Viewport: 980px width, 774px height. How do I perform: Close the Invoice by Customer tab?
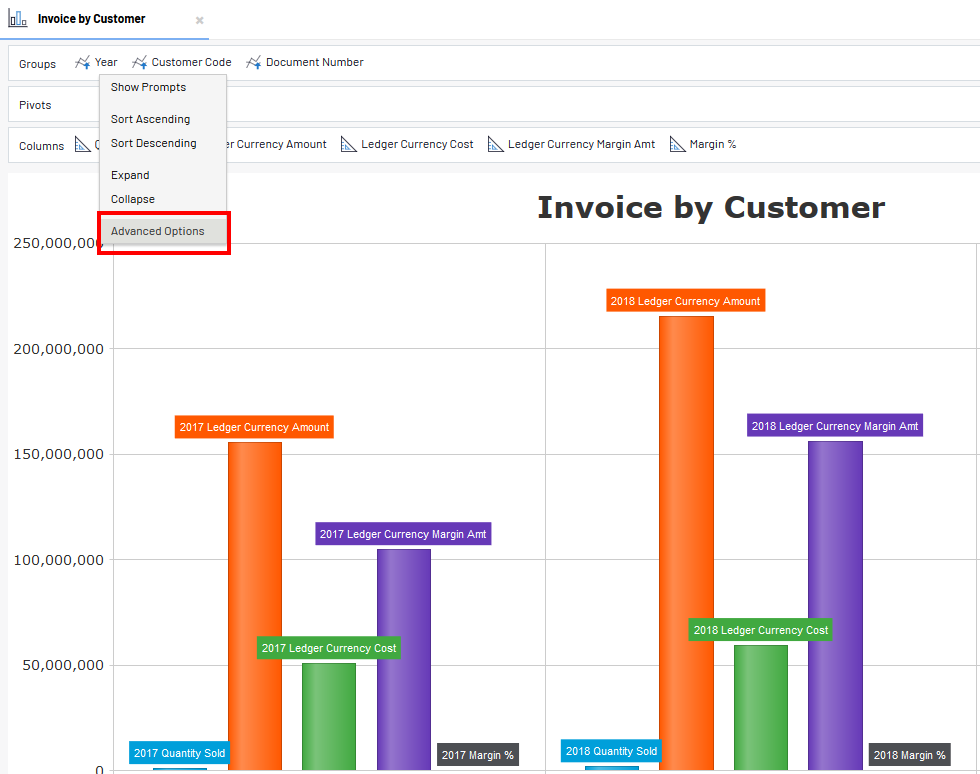pos(199,20)
